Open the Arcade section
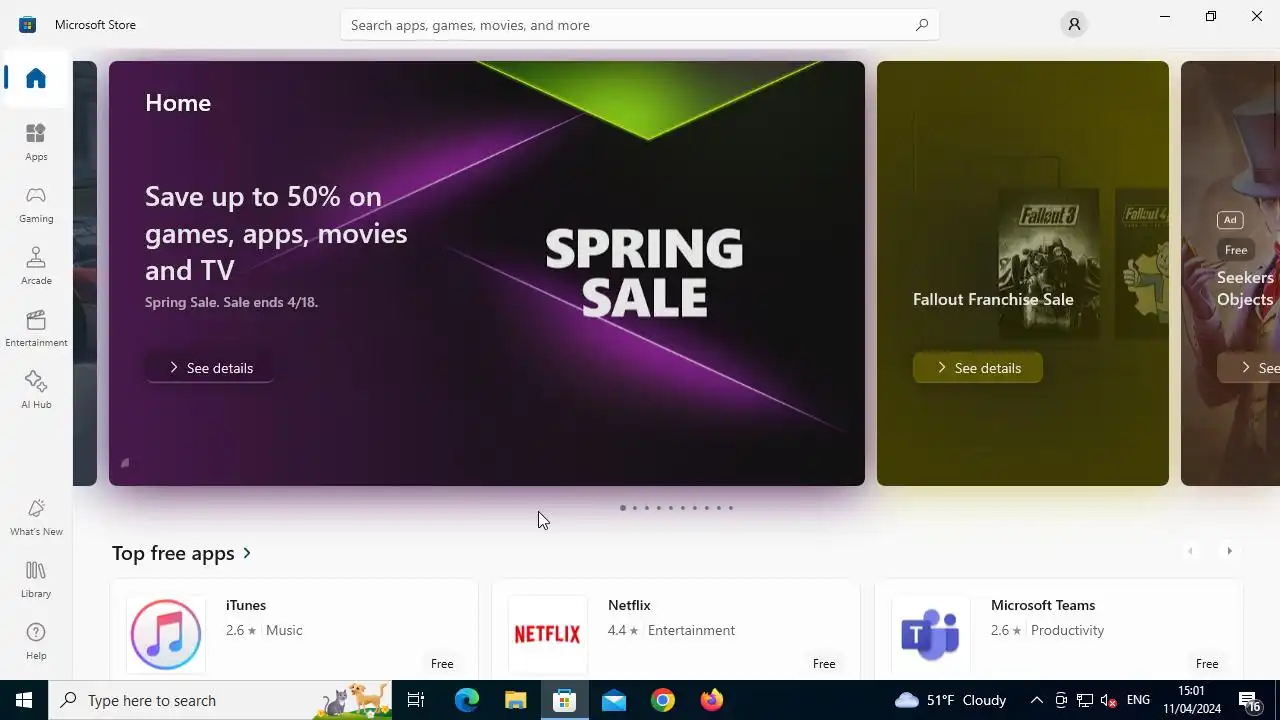 coord(36,266)
